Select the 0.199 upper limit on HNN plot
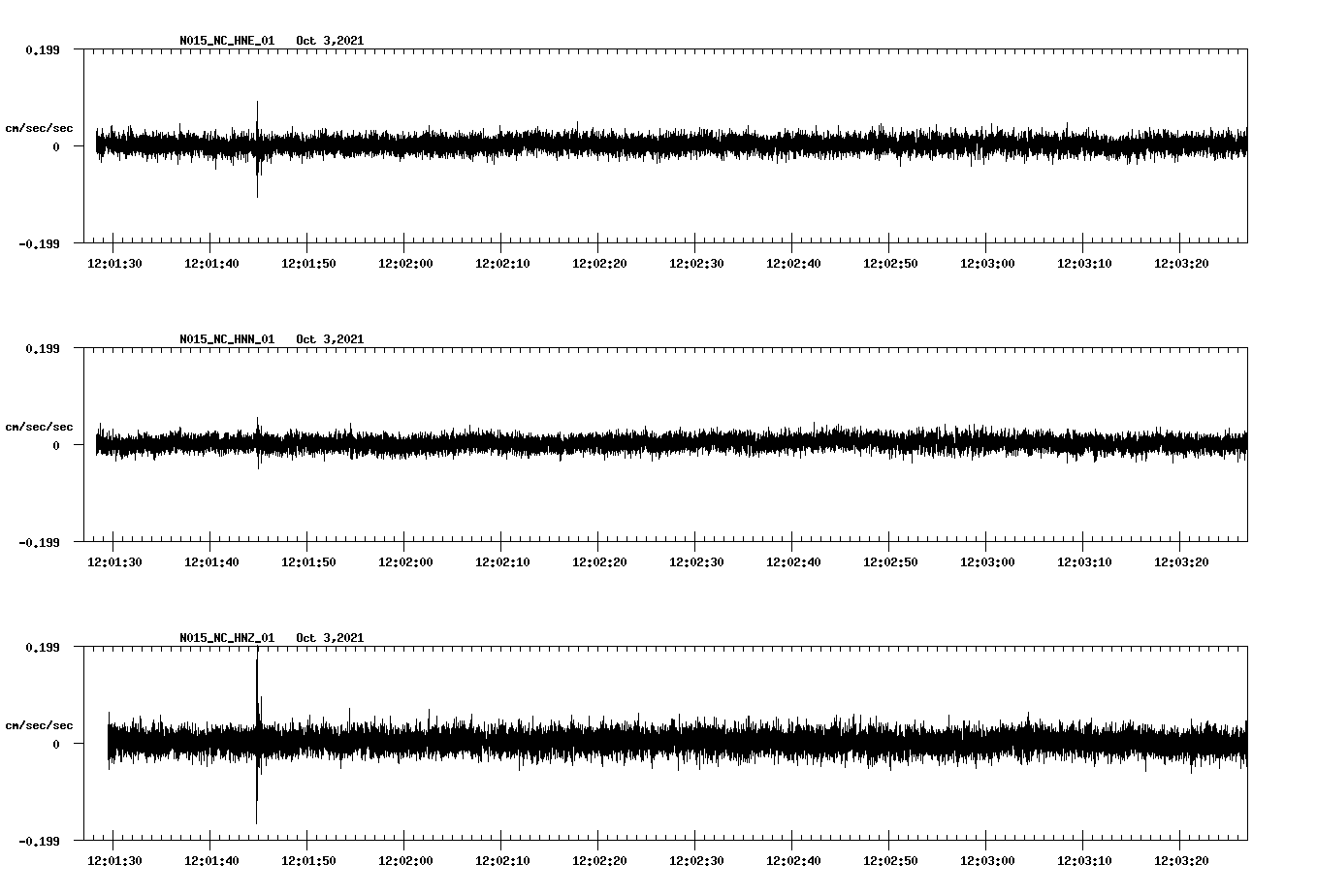The height and width of the screenshot is (896, 1317). [x=42, y=348]
